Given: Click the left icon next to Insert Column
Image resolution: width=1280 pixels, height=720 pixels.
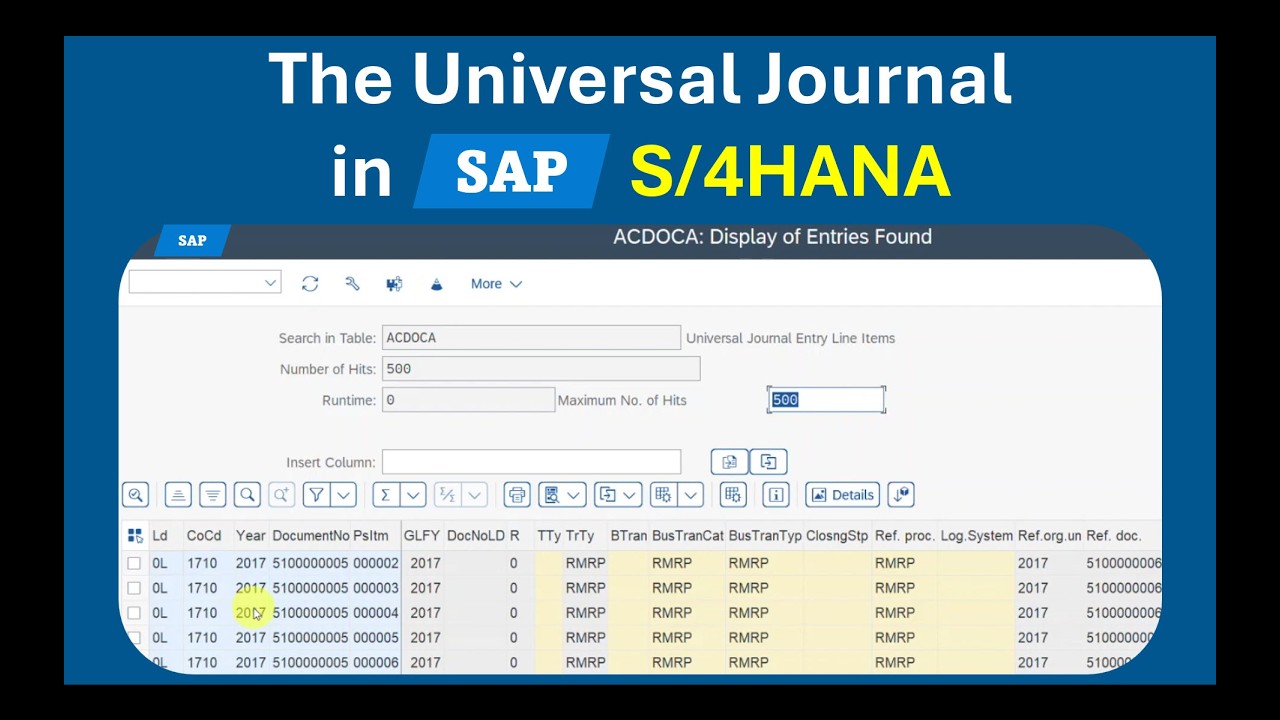Looking at the screenshot, I should click(729, 462).
